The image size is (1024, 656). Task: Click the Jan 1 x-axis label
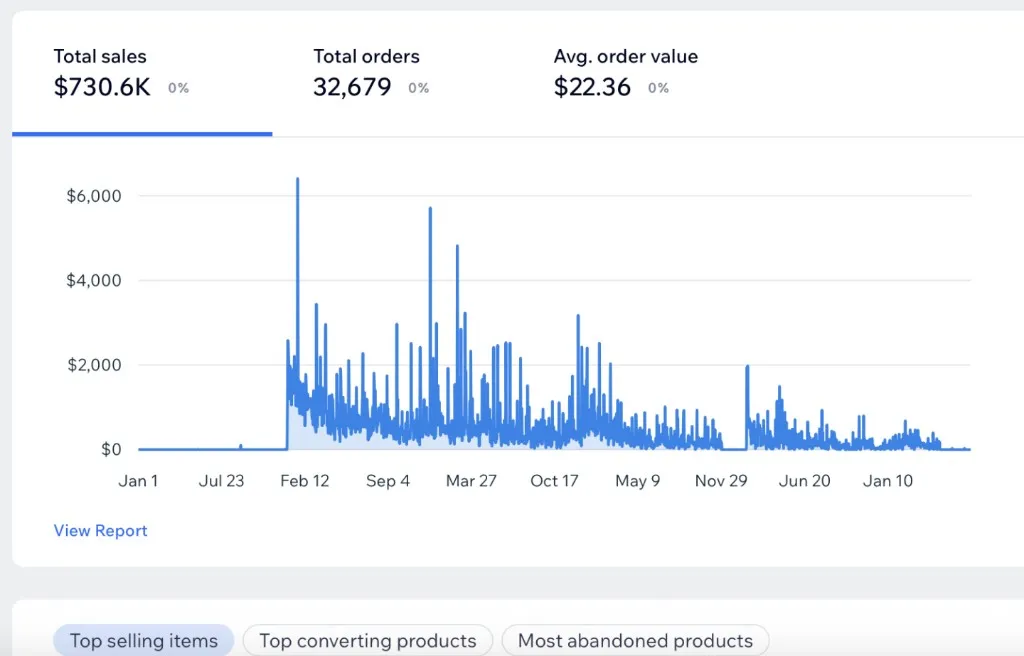coord(138,481)
